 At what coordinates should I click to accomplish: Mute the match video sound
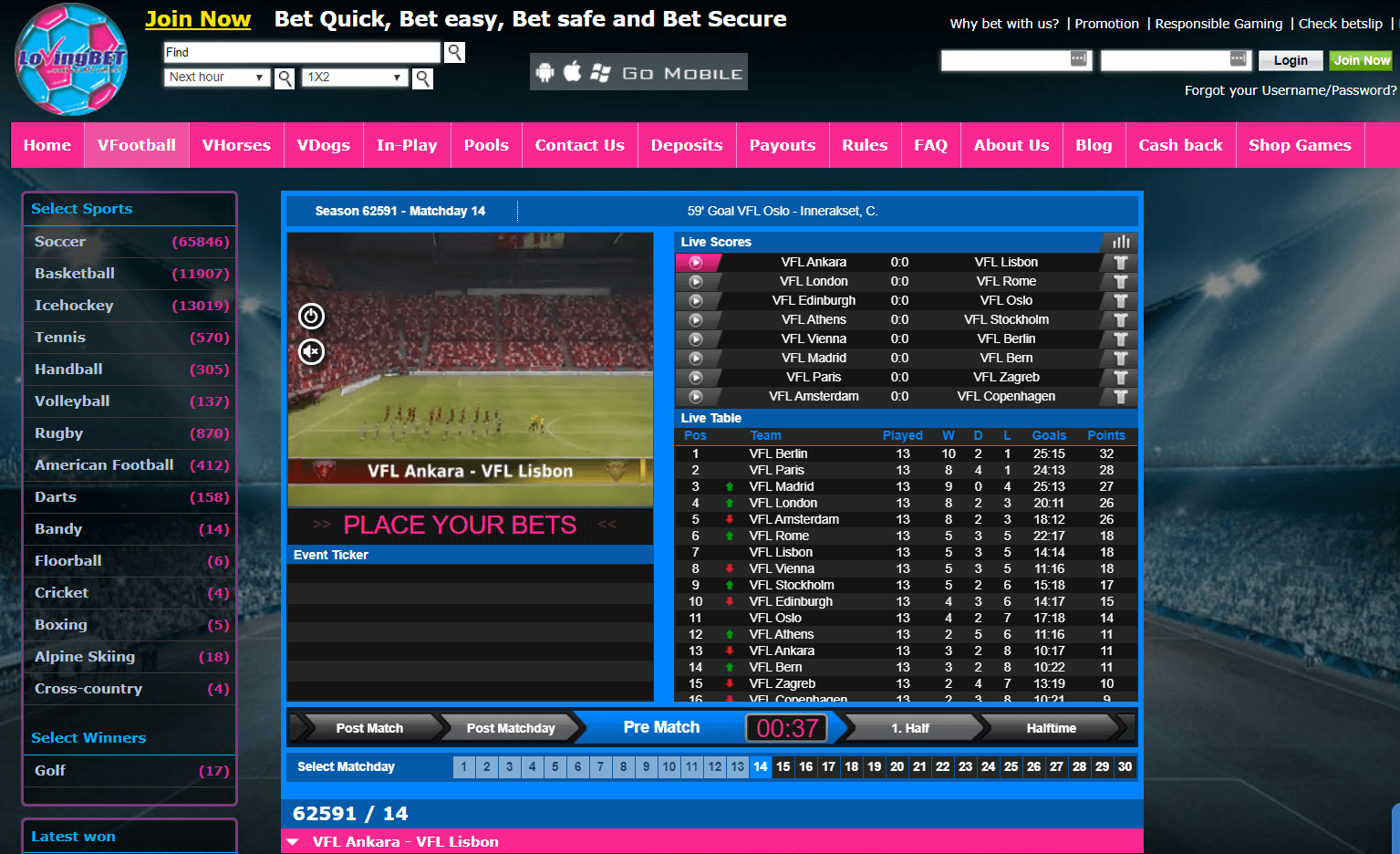click(311, 351)
